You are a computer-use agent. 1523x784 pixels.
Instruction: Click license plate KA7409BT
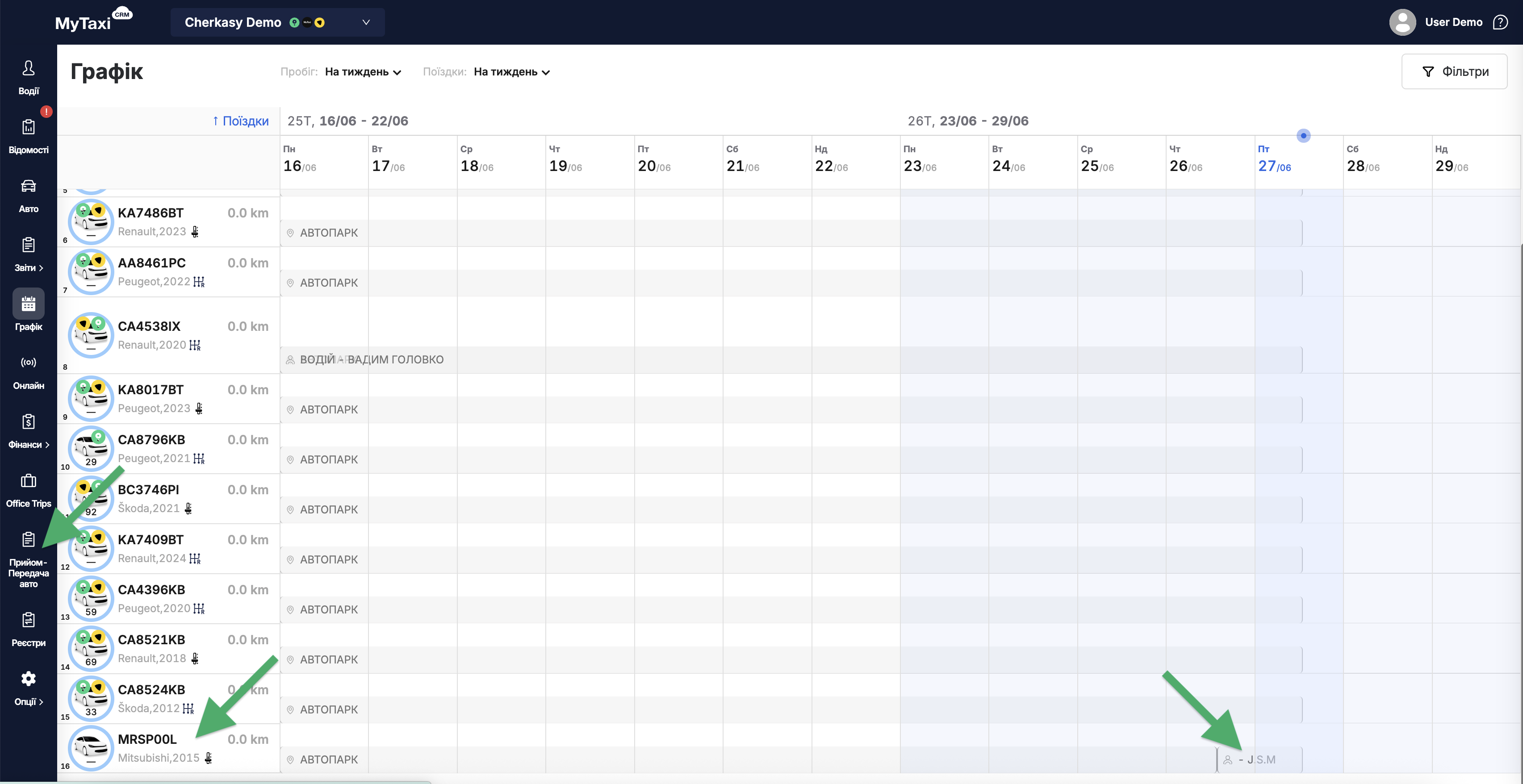coord(151,540)
